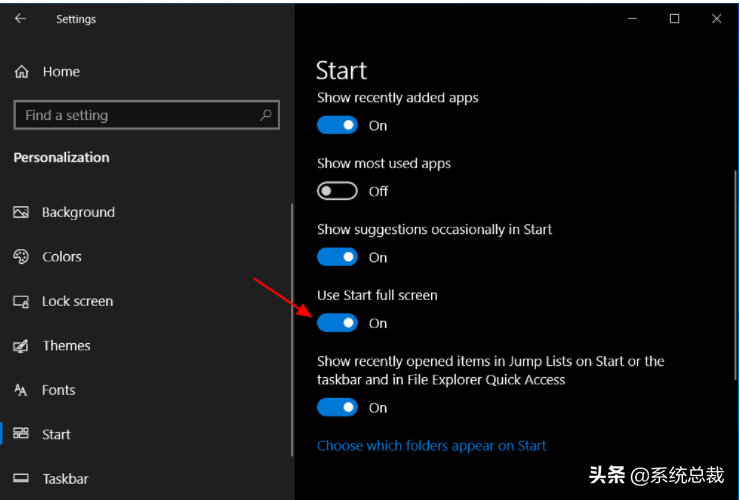Viewport: 740px width, 500px height.
Task: Click the search magnifier icon
Action: pos(266,115)
